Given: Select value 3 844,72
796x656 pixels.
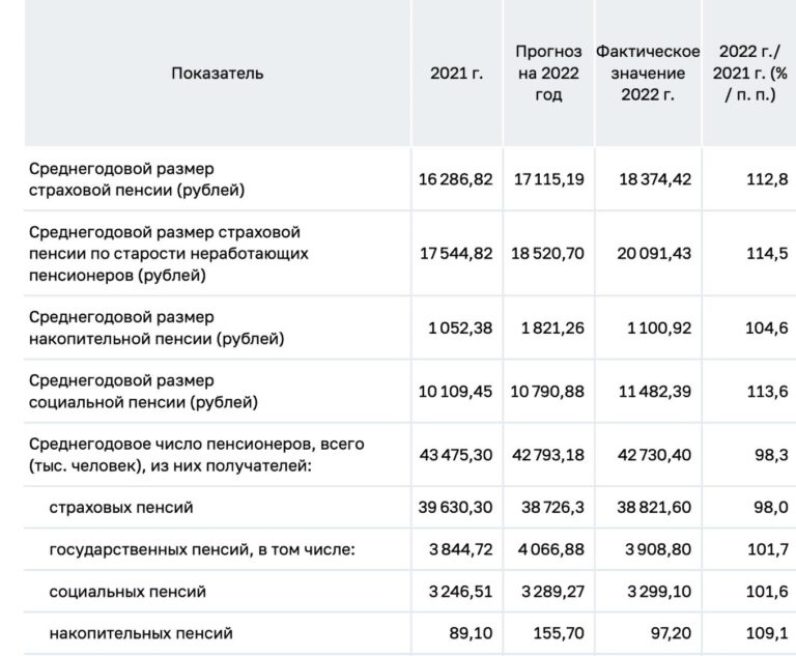Looking at the screenshot, I should point(460,549).
